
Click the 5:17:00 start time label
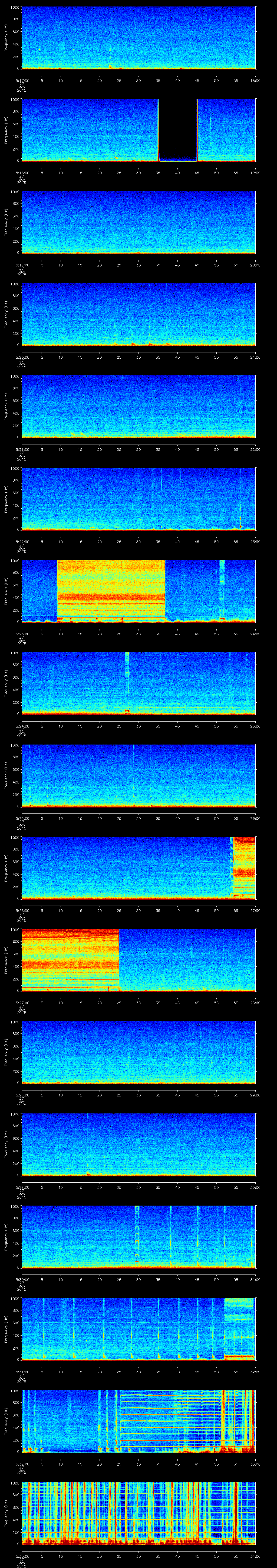click(x=22, y=80)
